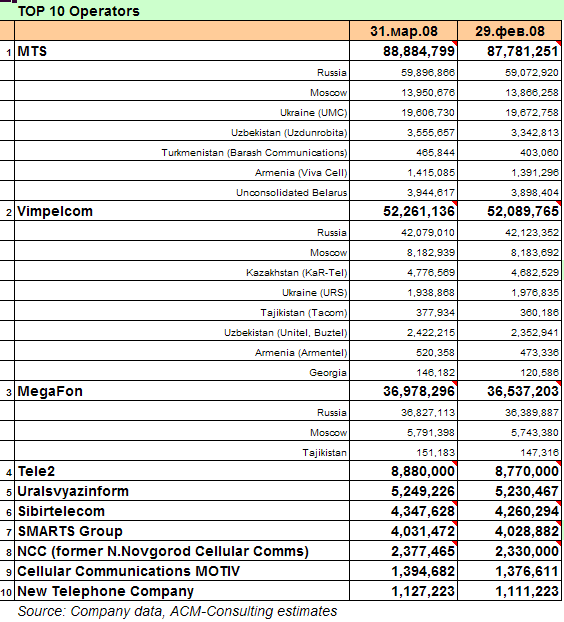The image size is (564, 622).
Task: Select the New Telephone Company cell
Action: coord(182,591)
